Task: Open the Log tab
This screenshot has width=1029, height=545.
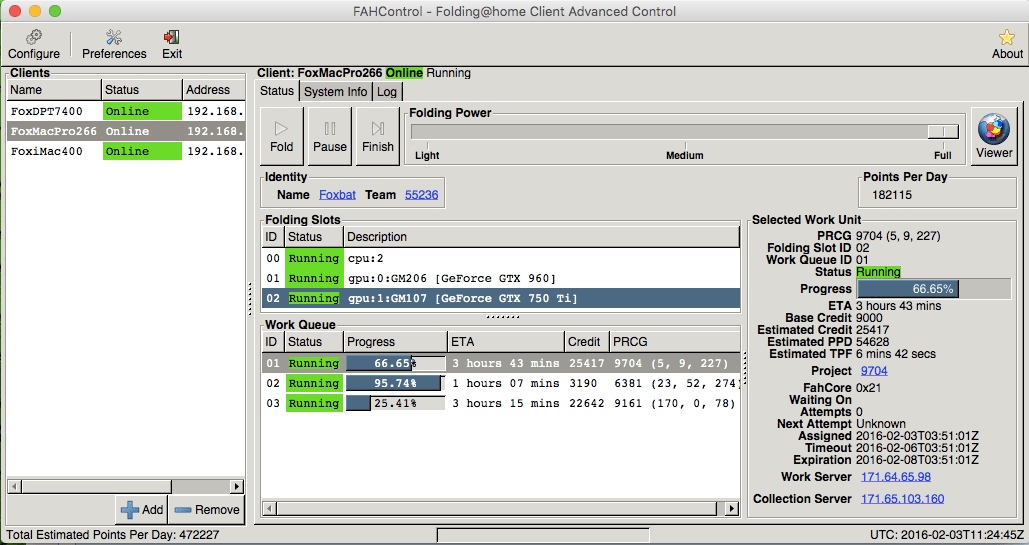Action: [387, 91]
